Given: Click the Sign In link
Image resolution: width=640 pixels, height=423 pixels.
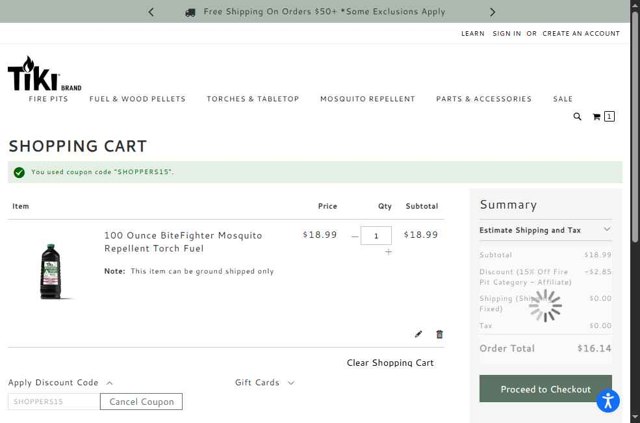Looking at the screenshot, I should click(507, 33).
